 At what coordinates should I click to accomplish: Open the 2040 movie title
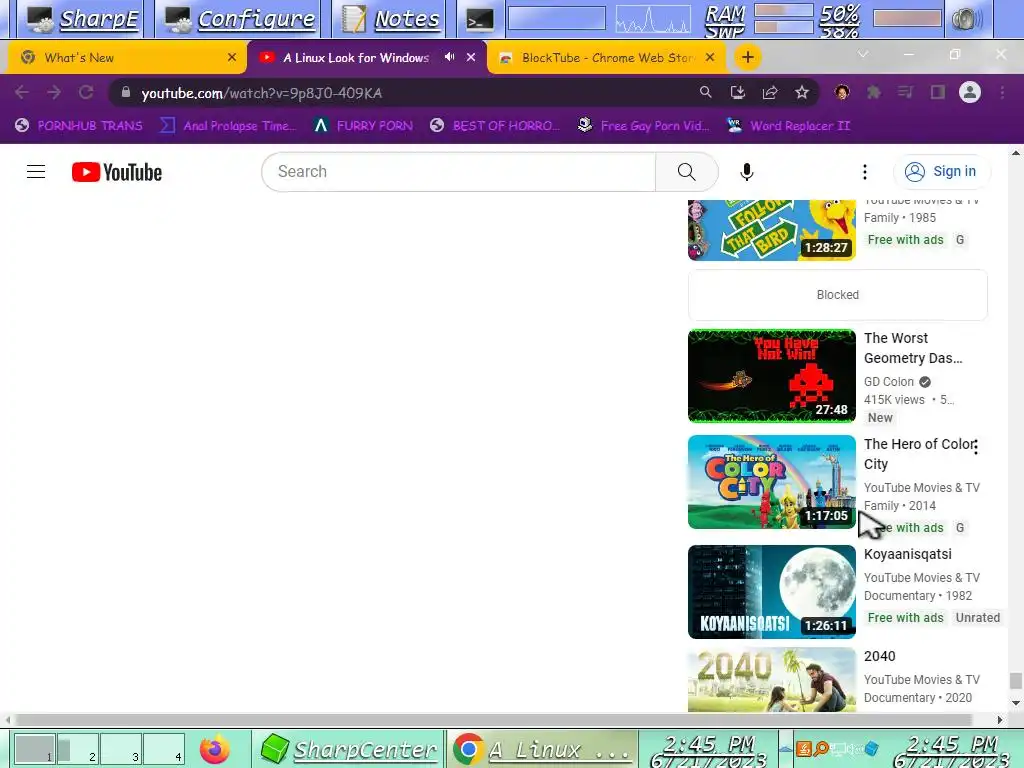(x=880, y=656)
